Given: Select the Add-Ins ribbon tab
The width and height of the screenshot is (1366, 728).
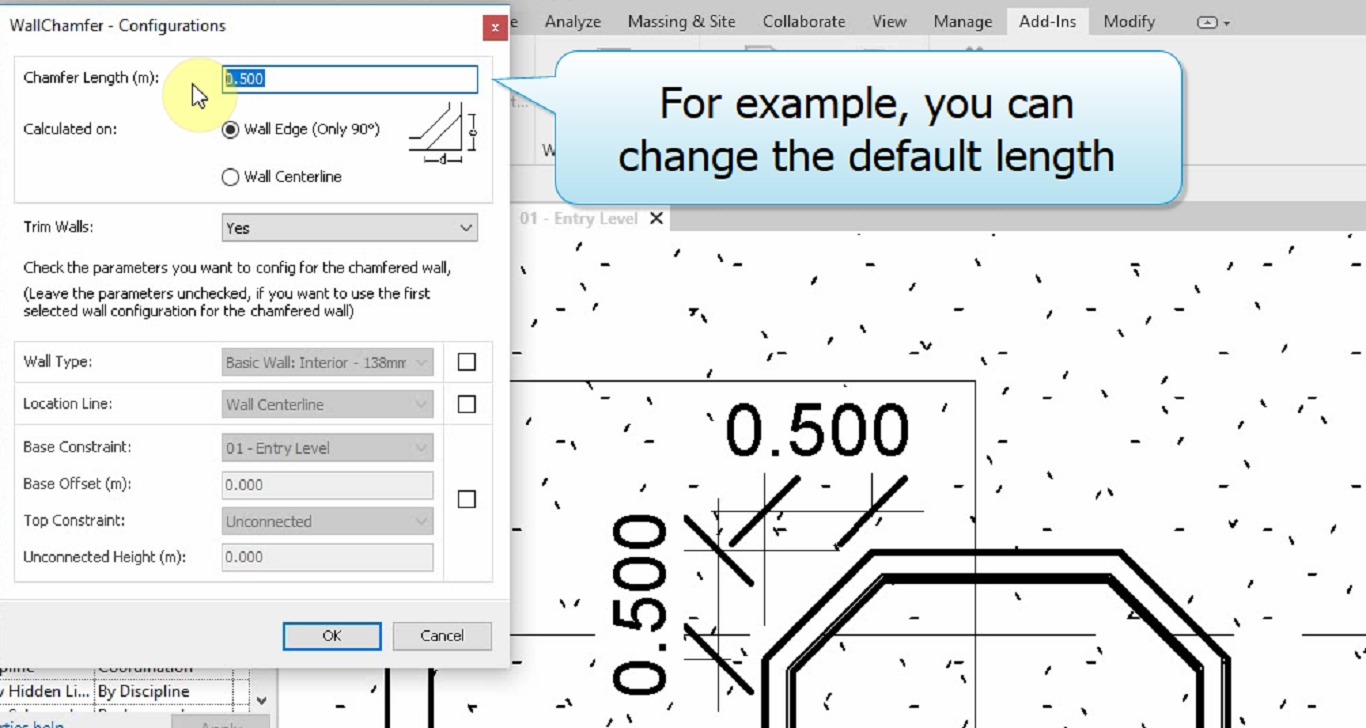Looking at the screenshot, I should coord(1048,21).
